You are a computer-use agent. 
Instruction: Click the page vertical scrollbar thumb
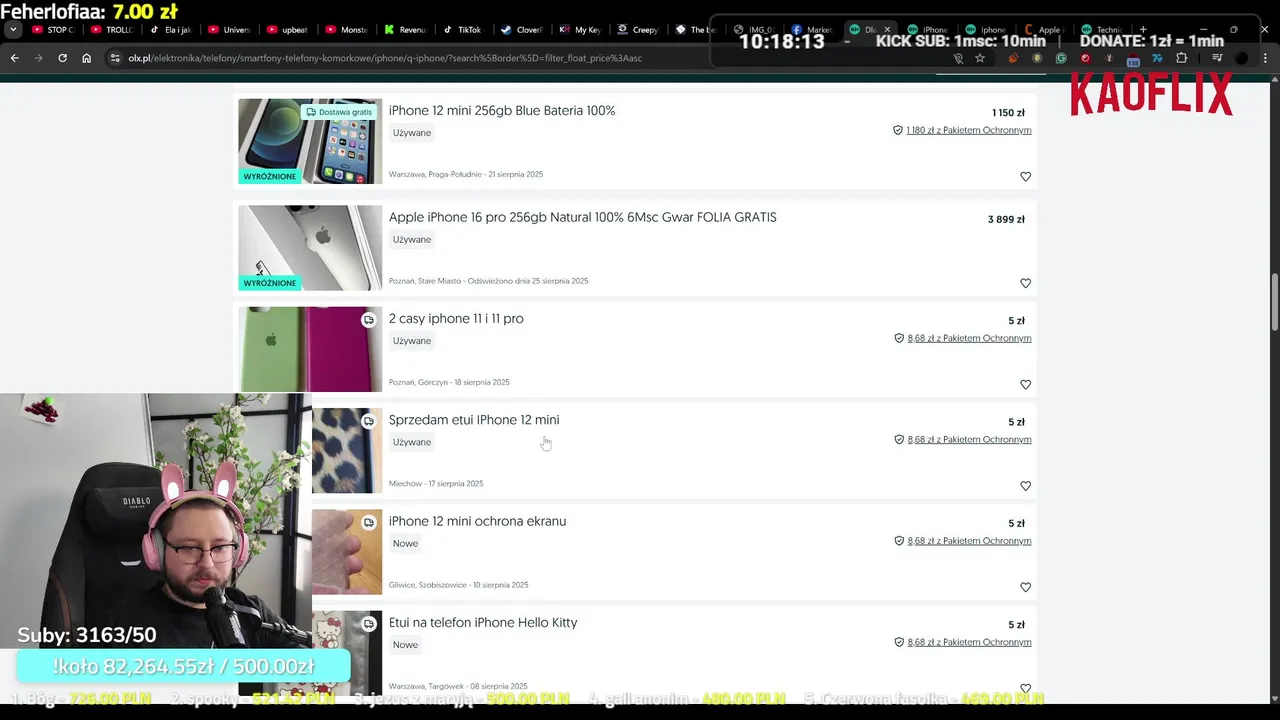pyautogui.click(x=1274, y=301)
